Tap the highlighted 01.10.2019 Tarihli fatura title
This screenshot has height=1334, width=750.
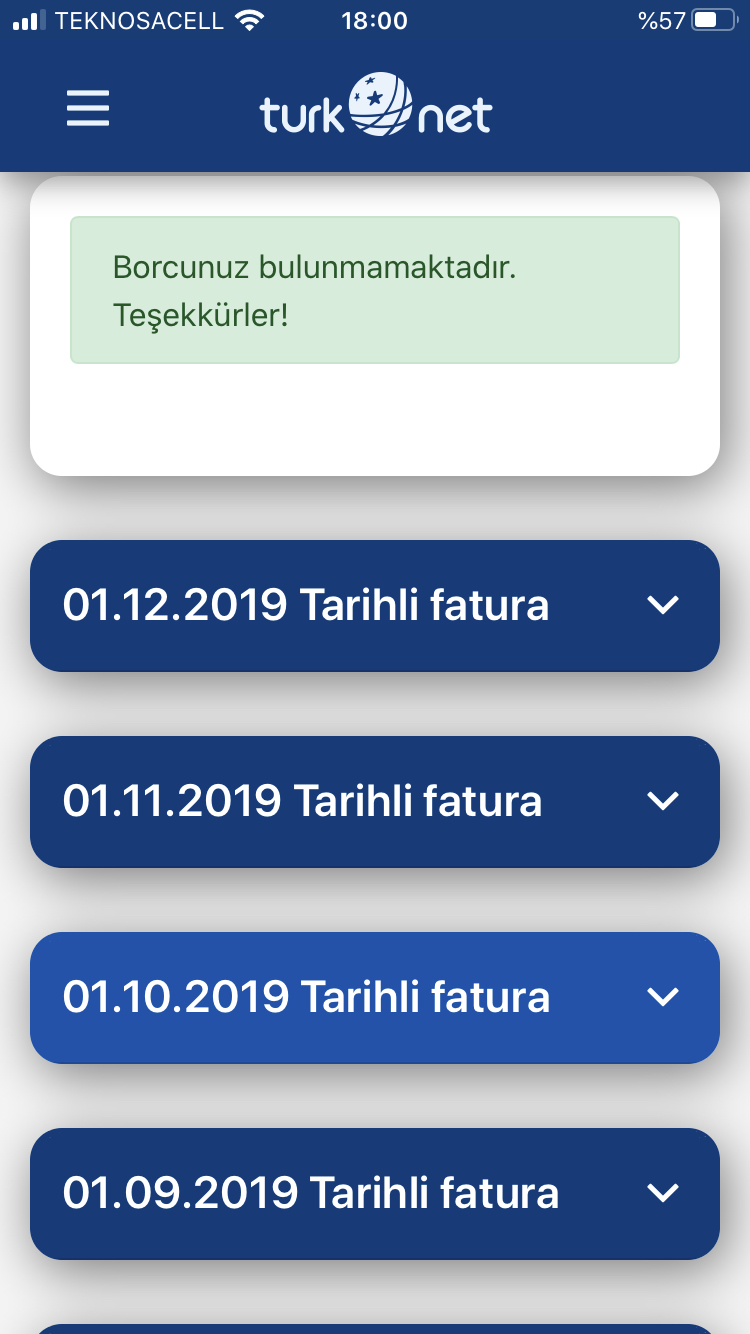(x=306, y=997)
